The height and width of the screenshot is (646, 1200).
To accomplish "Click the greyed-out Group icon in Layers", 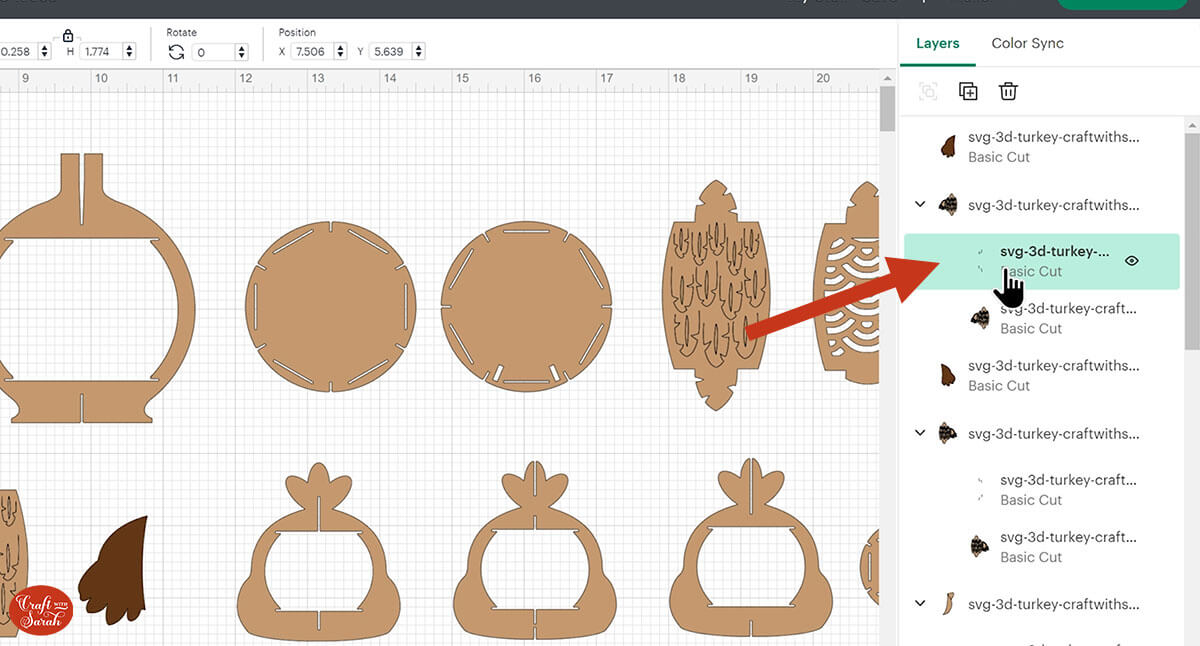I will point(928,92).
